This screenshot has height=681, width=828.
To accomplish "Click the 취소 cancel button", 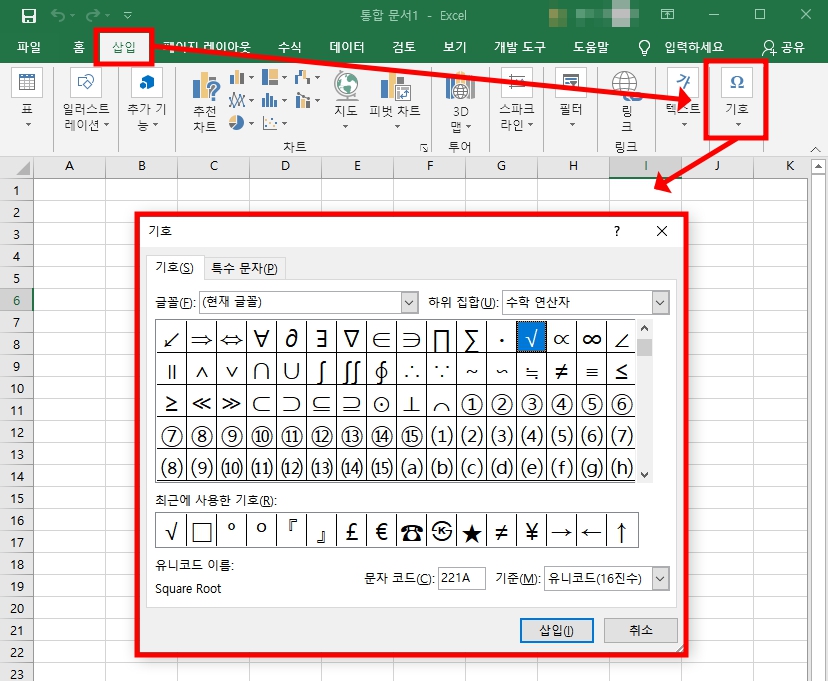I will coord(641,630).
